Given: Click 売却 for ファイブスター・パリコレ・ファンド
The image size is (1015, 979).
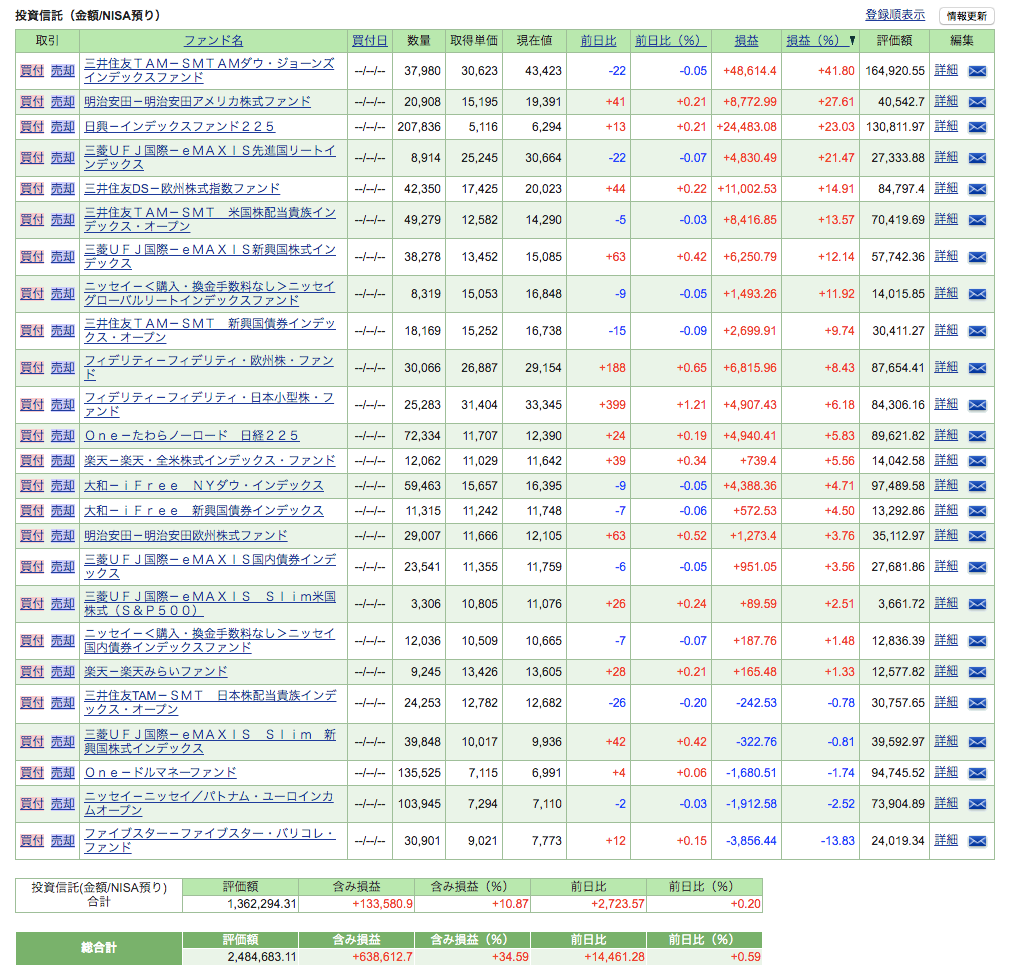Looking at the screenshot, I should pos(63,841).
